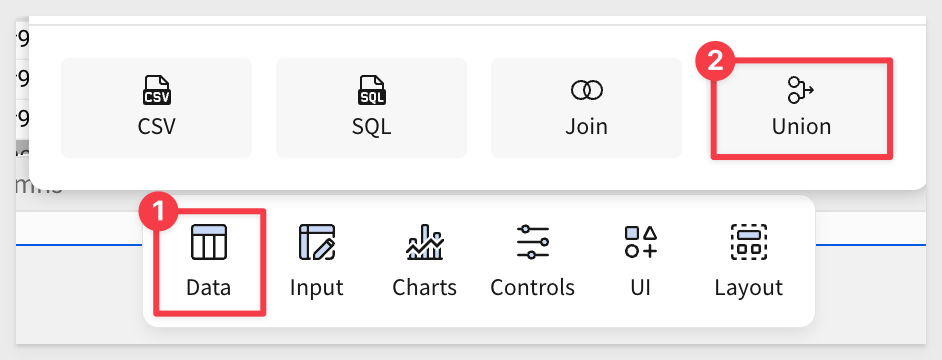Select the Join overlapping circles icon

point(586,91)
